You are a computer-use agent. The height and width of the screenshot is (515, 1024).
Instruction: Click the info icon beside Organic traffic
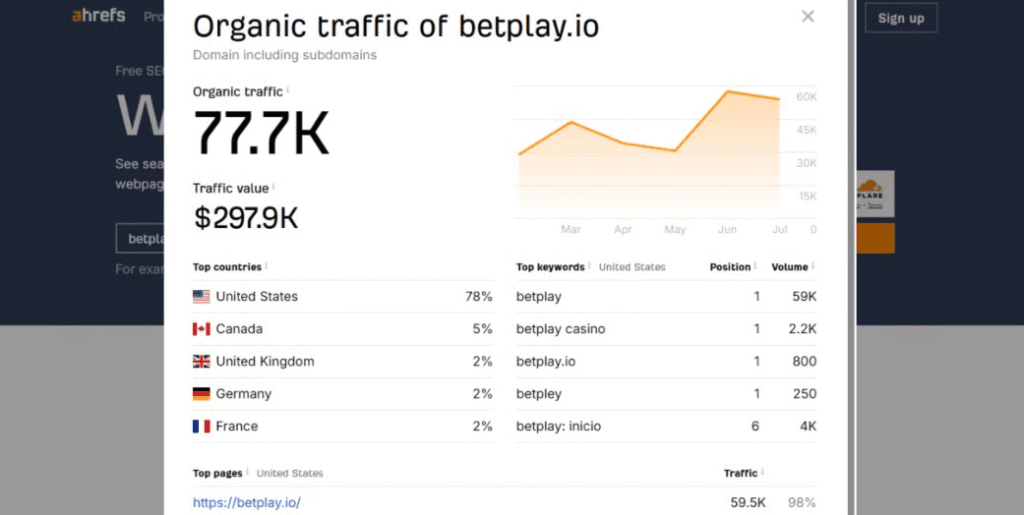pyautogui.click(x=288, y=89)
